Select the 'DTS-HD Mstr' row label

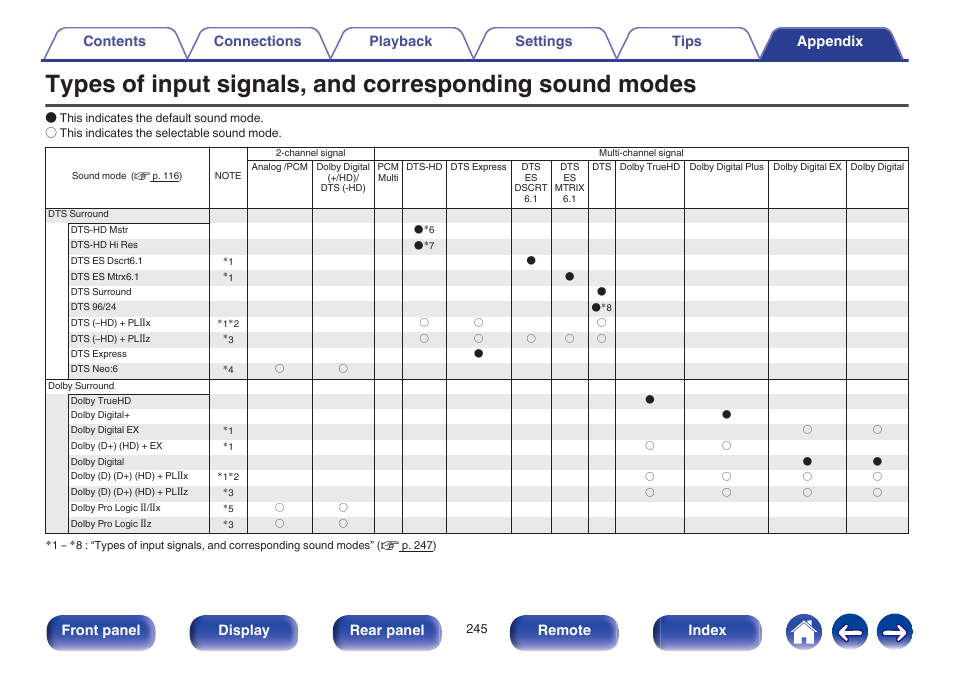99,229
